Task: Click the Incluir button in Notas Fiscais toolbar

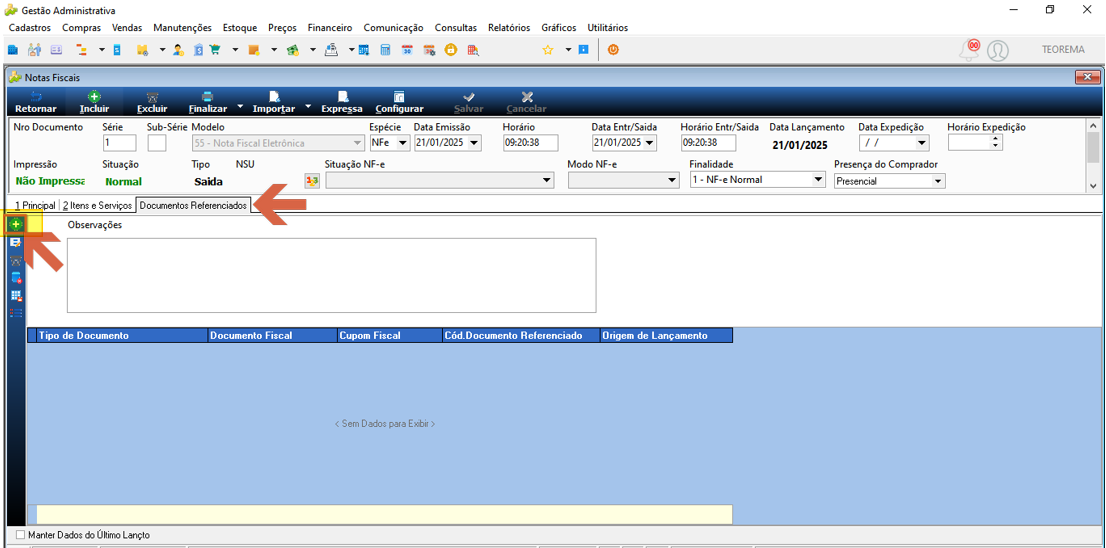Action: pyautogui.click(x=94, y=102)
